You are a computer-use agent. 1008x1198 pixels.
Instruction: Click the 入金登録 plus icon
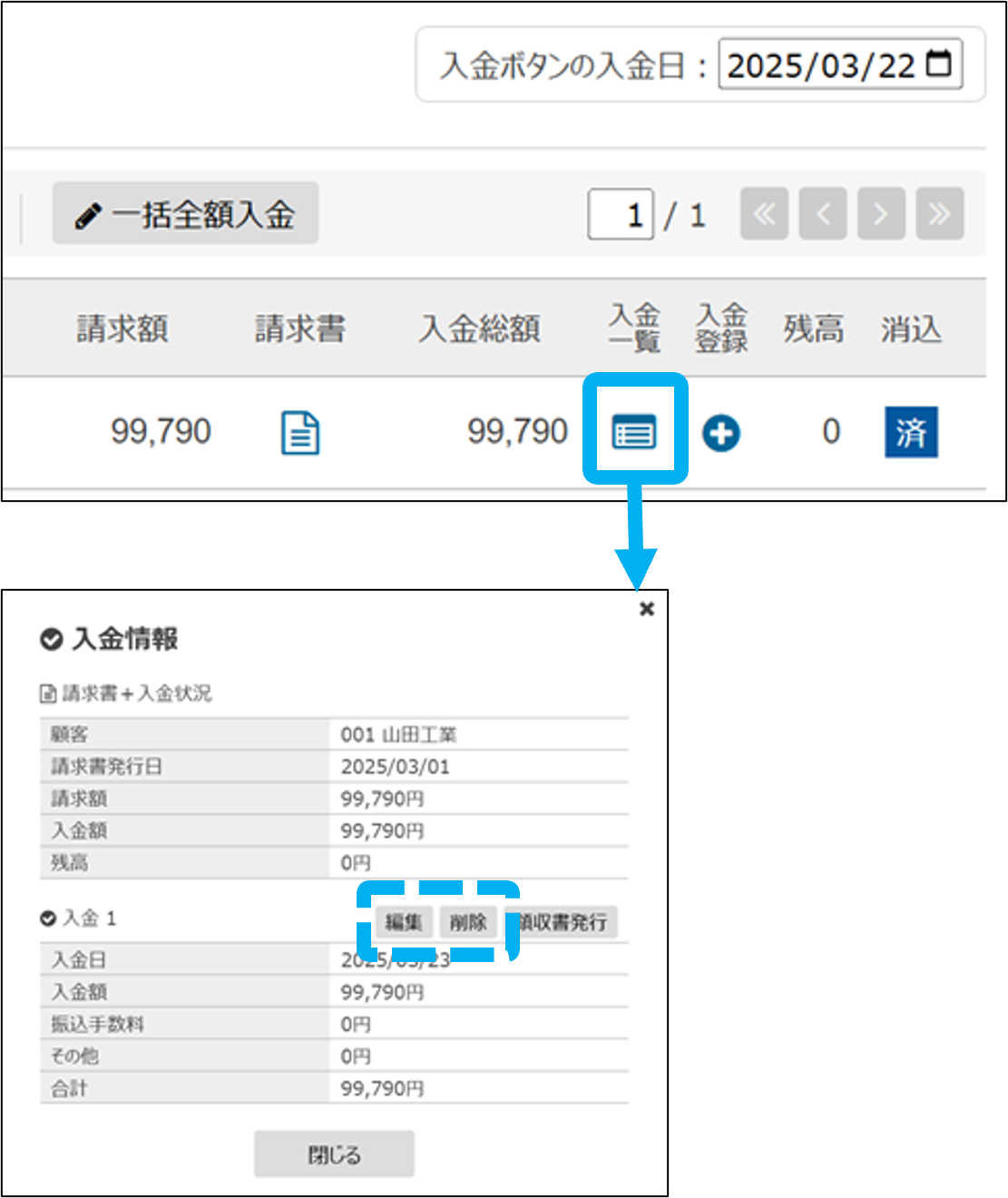(721, 433)
